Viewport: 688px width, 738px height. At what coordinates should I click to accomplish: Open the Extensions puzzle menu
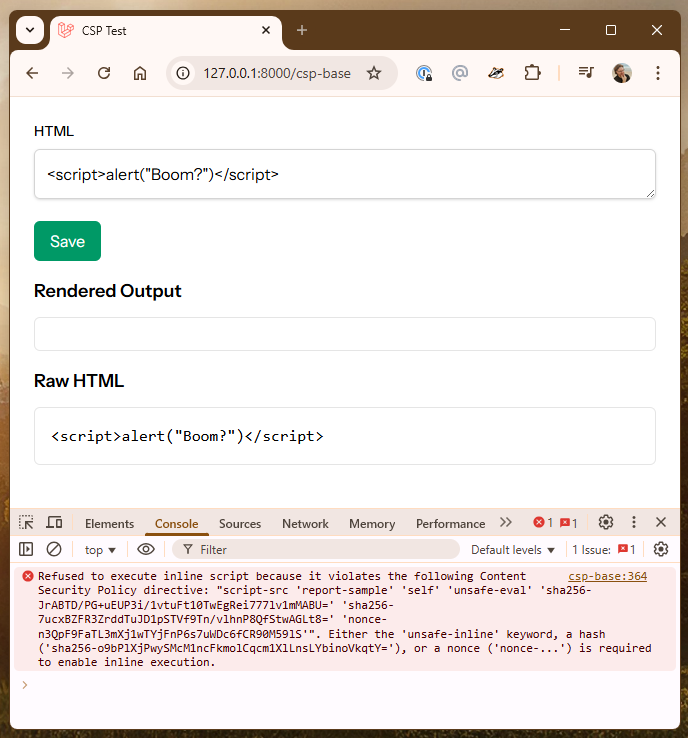(x=532, y=73)
